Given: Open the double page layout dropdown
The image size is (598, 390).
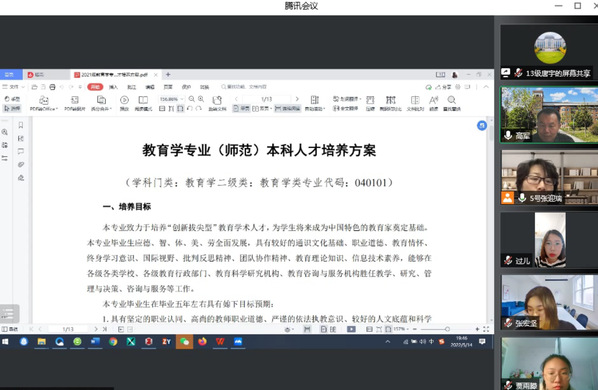Looking at the screenshot, I should pyautogui.click(x=262, y=109).
